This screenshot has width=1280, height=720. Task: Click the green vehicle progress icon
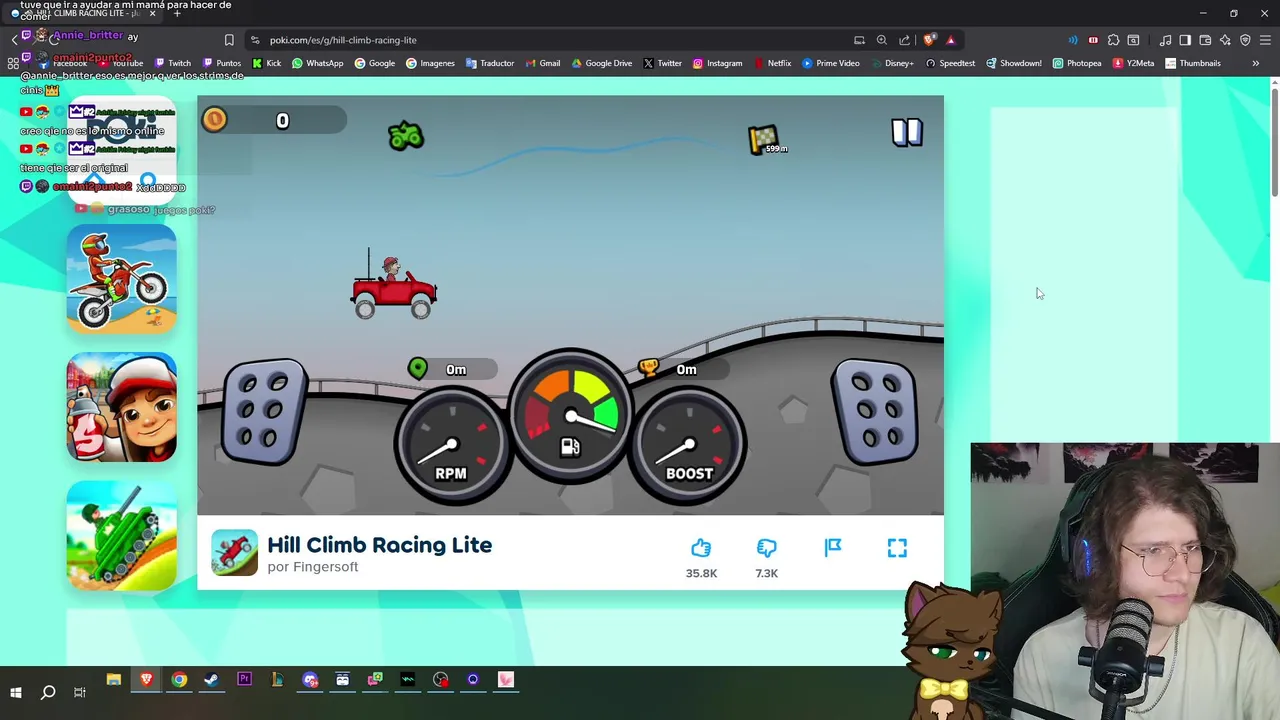pyautogui.click(x=406, y=136)
